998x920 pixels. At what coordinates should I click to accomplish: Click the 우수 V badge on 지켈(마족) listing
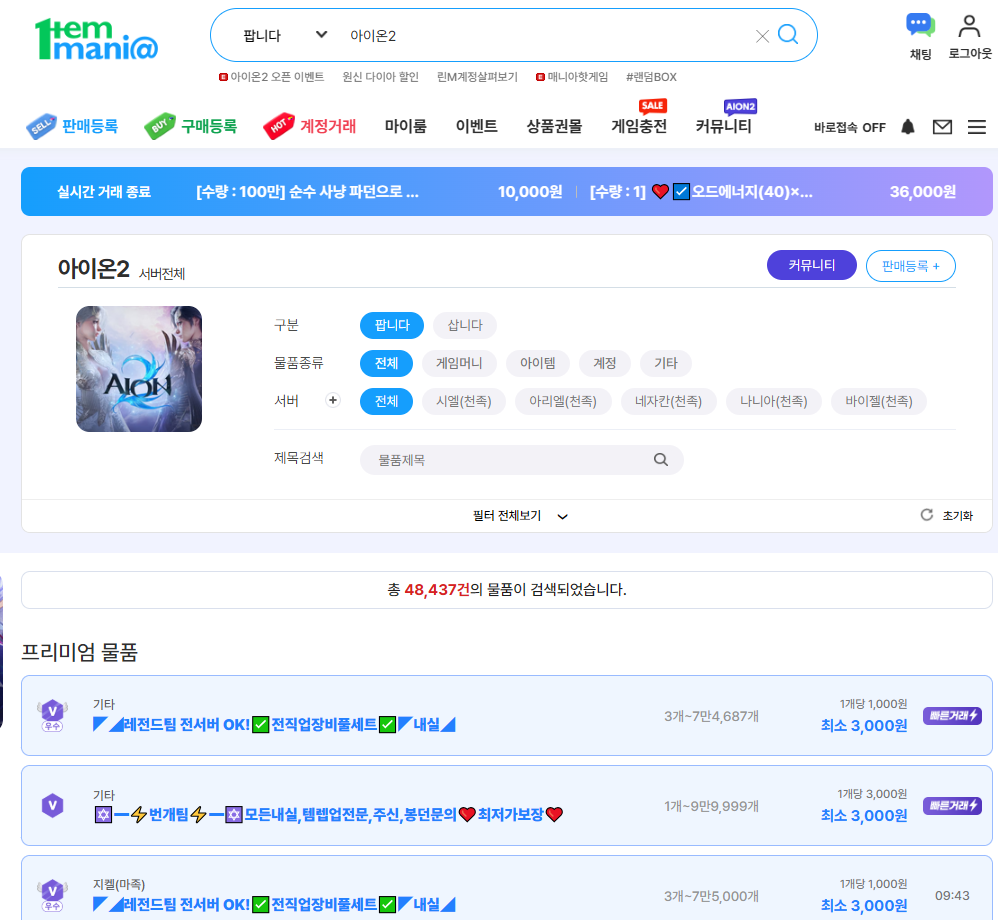point(53,895)
